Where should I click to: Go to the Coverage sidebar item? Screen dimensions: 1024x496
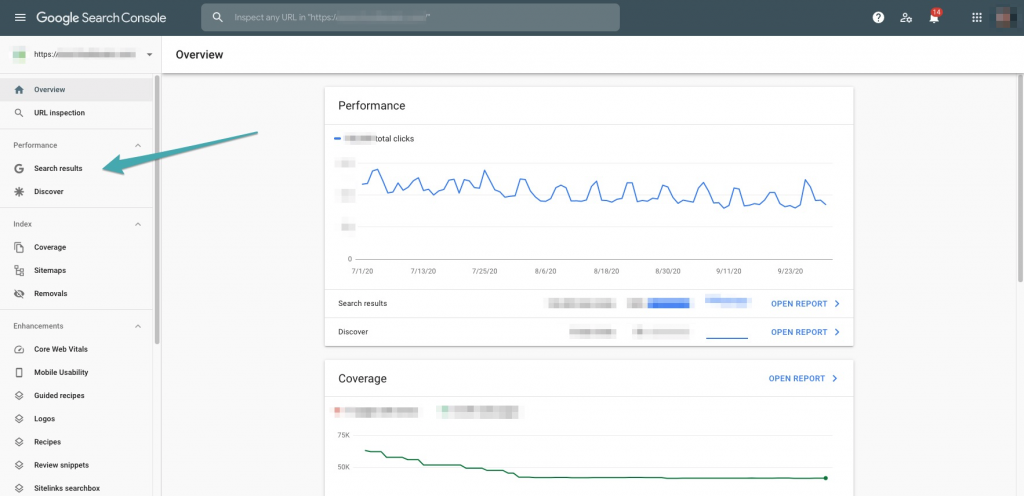tap(50, 247)
